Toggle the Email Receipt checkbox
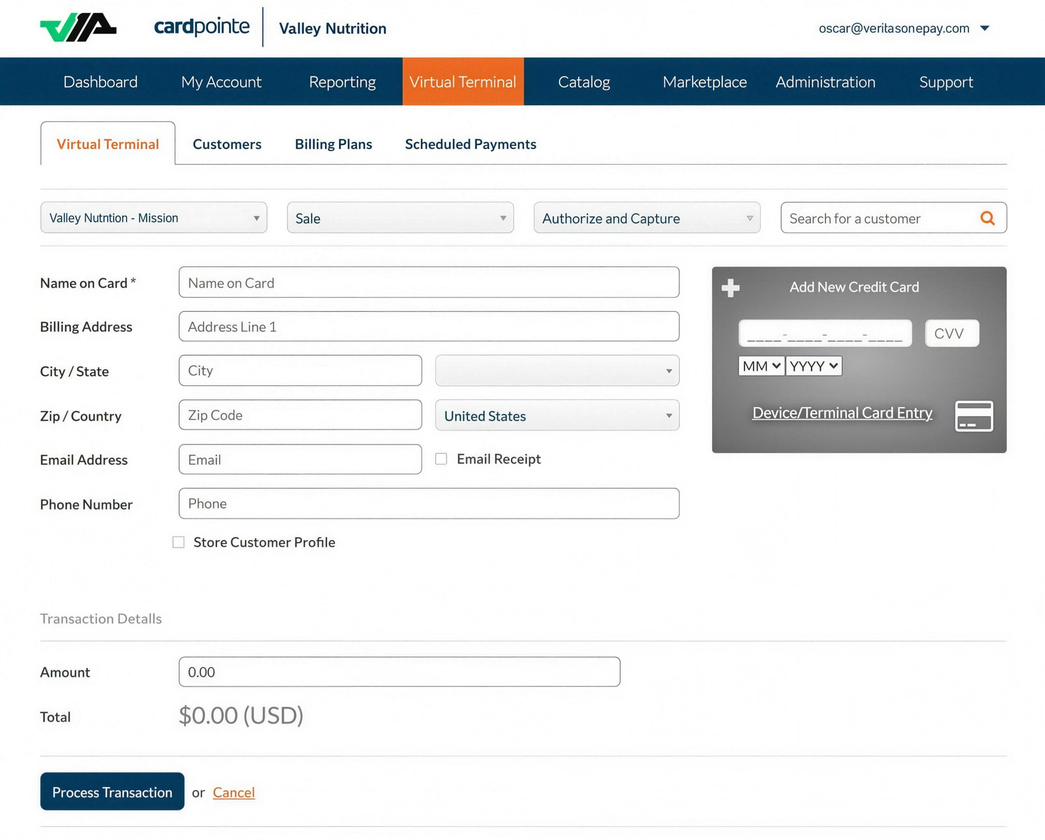Screen dimensions: 1045x840 441,459
